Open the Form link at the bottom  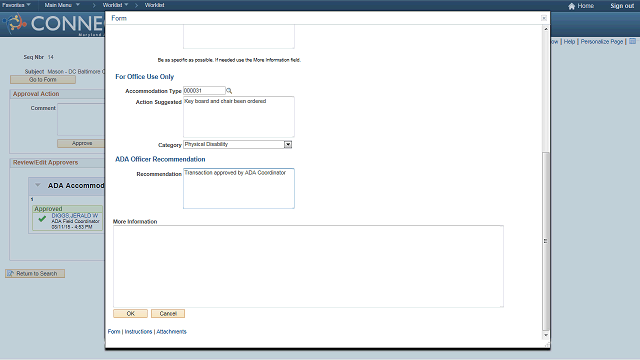tap(114, 331)
